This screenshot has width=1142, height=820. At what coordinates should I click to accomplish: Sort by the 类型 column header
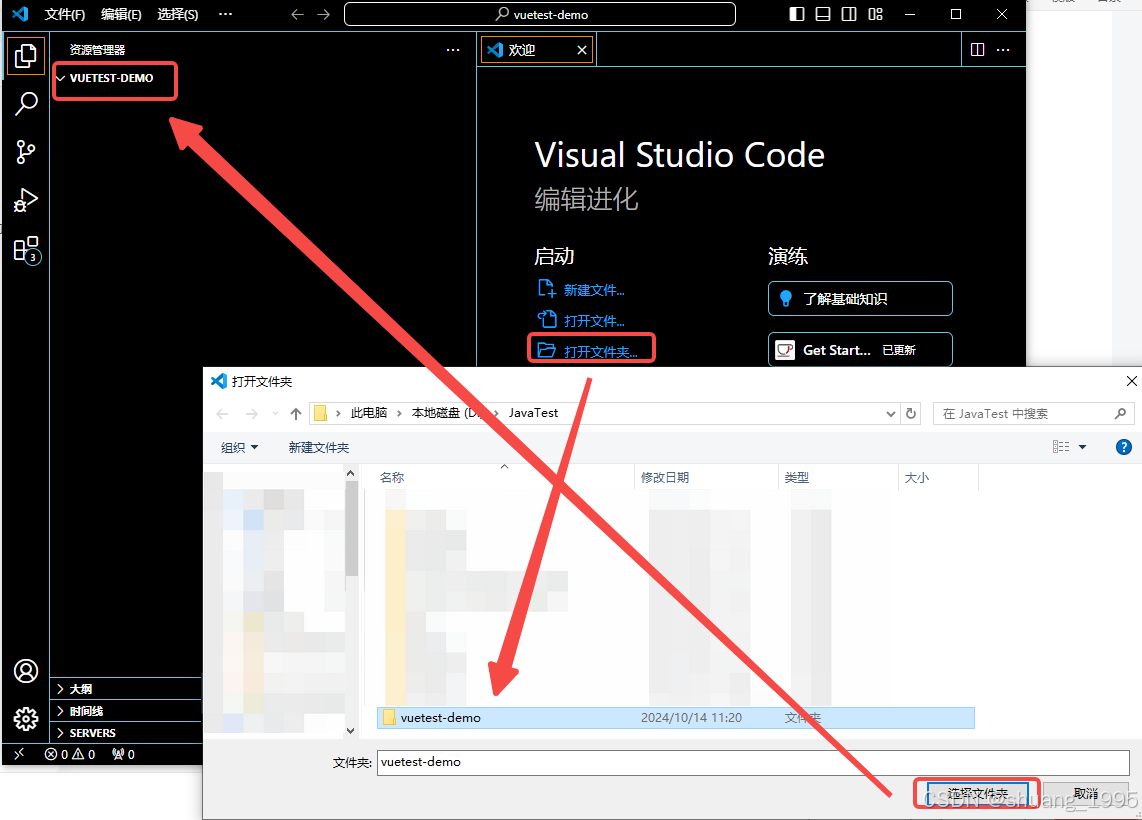click(838, 478)
